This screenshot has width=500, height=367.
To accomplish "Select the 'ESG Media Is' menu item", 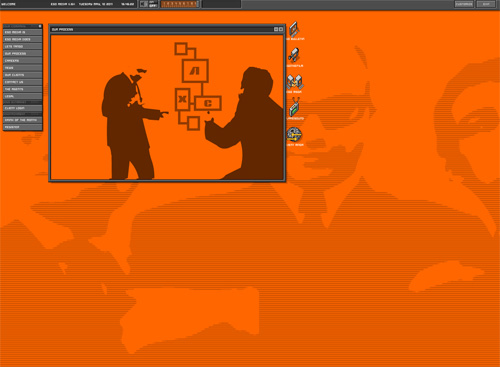I will click(23, 32).
